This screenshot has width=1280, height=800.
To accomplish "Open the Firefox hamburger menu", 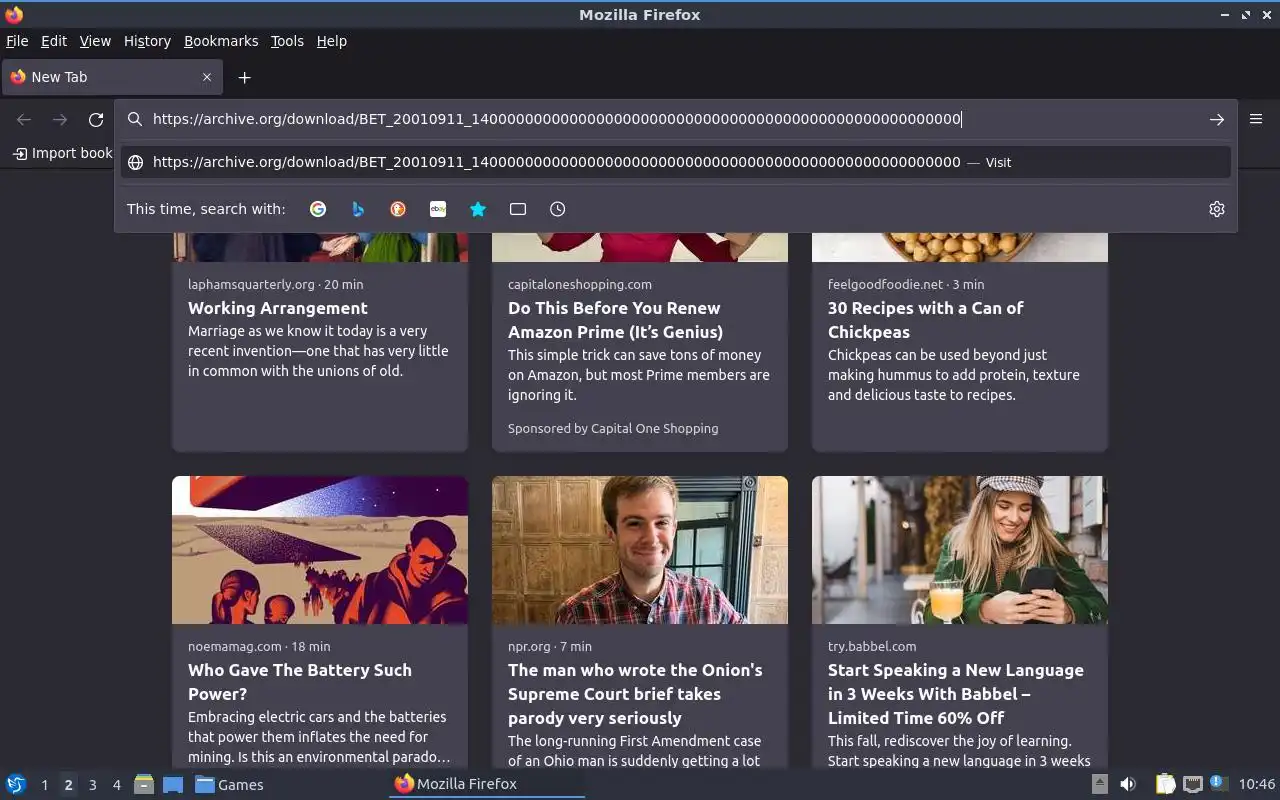I will coord(1256,119).
